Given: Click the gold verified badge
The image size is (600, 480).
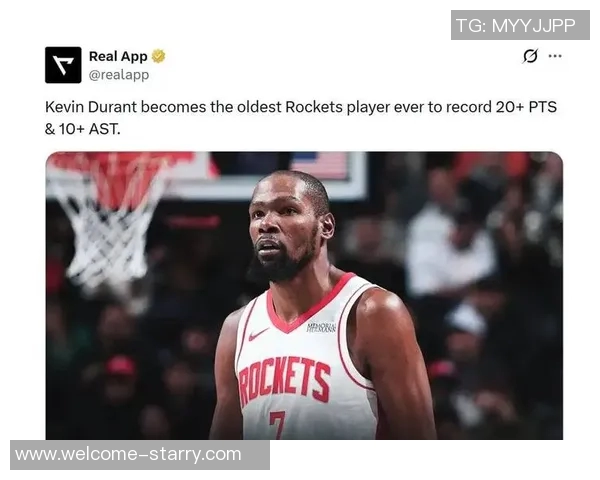Looking at the screenshot, I should [x=158, y=56].
